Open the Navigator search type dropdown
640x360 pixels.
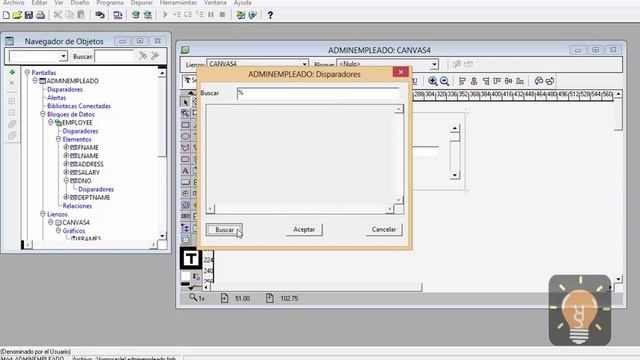[x=63, y=56]
